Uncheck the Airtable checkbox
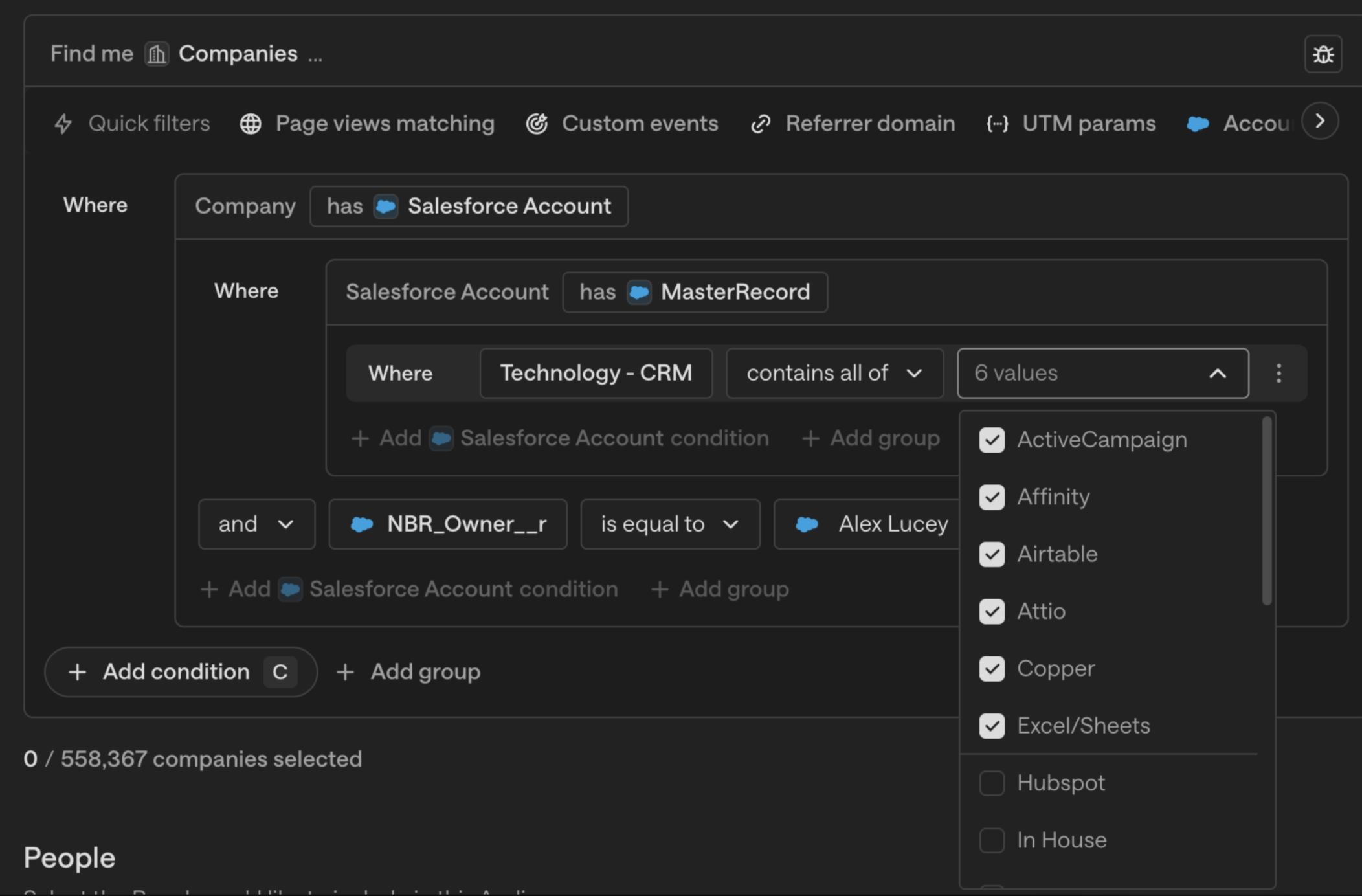The height and width of the screenshot is (896, 1362). click(x=992, y=554)
